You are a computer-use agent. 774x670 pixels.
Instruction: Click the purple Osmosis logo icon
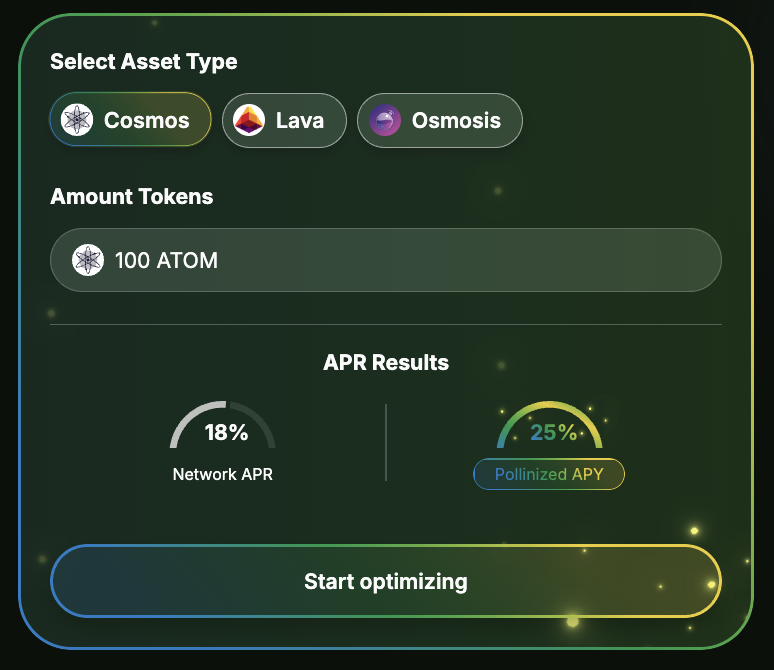384,121
